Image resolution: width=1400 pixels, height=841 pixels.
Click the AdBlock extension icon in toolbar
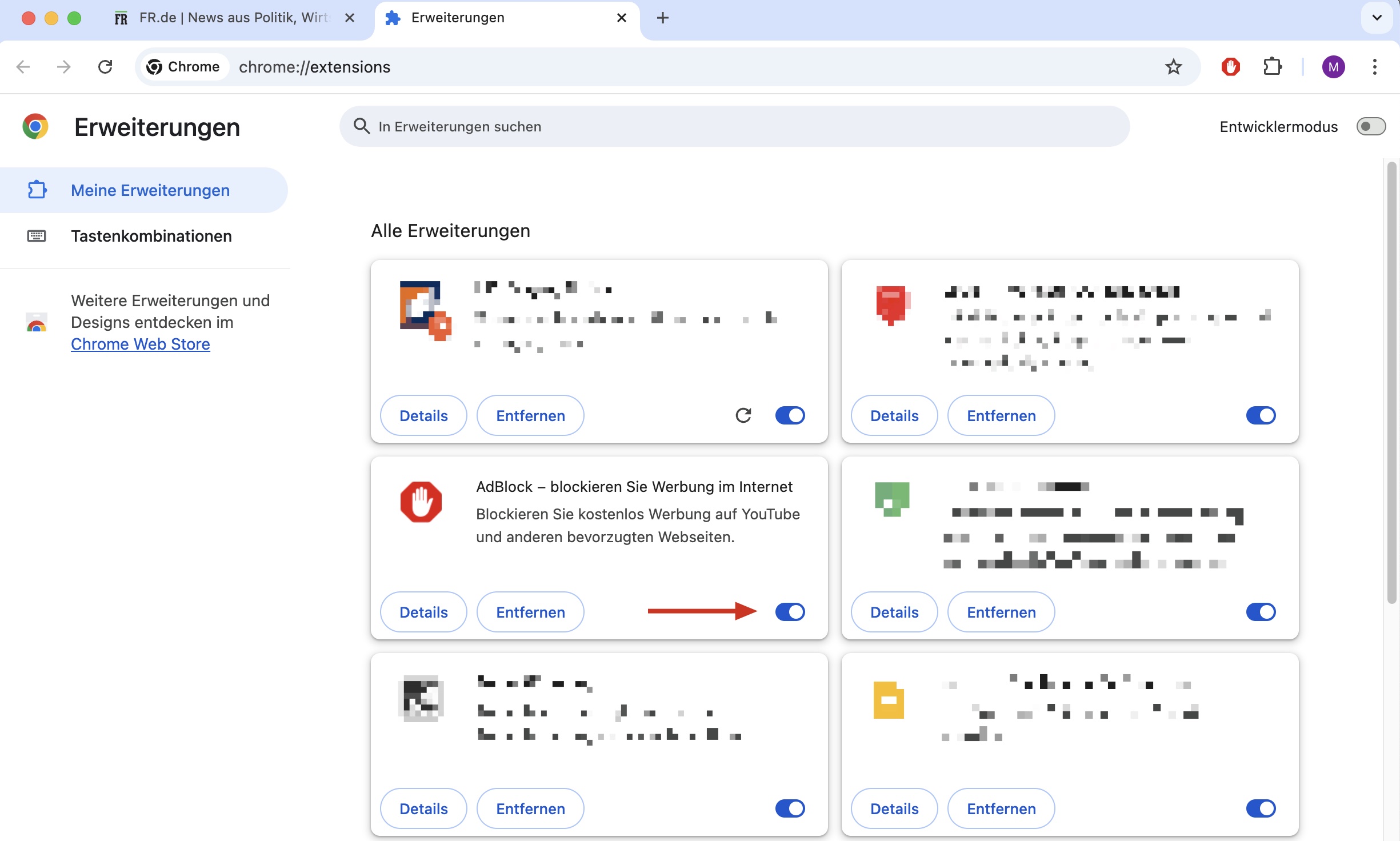pos(1230,67)
